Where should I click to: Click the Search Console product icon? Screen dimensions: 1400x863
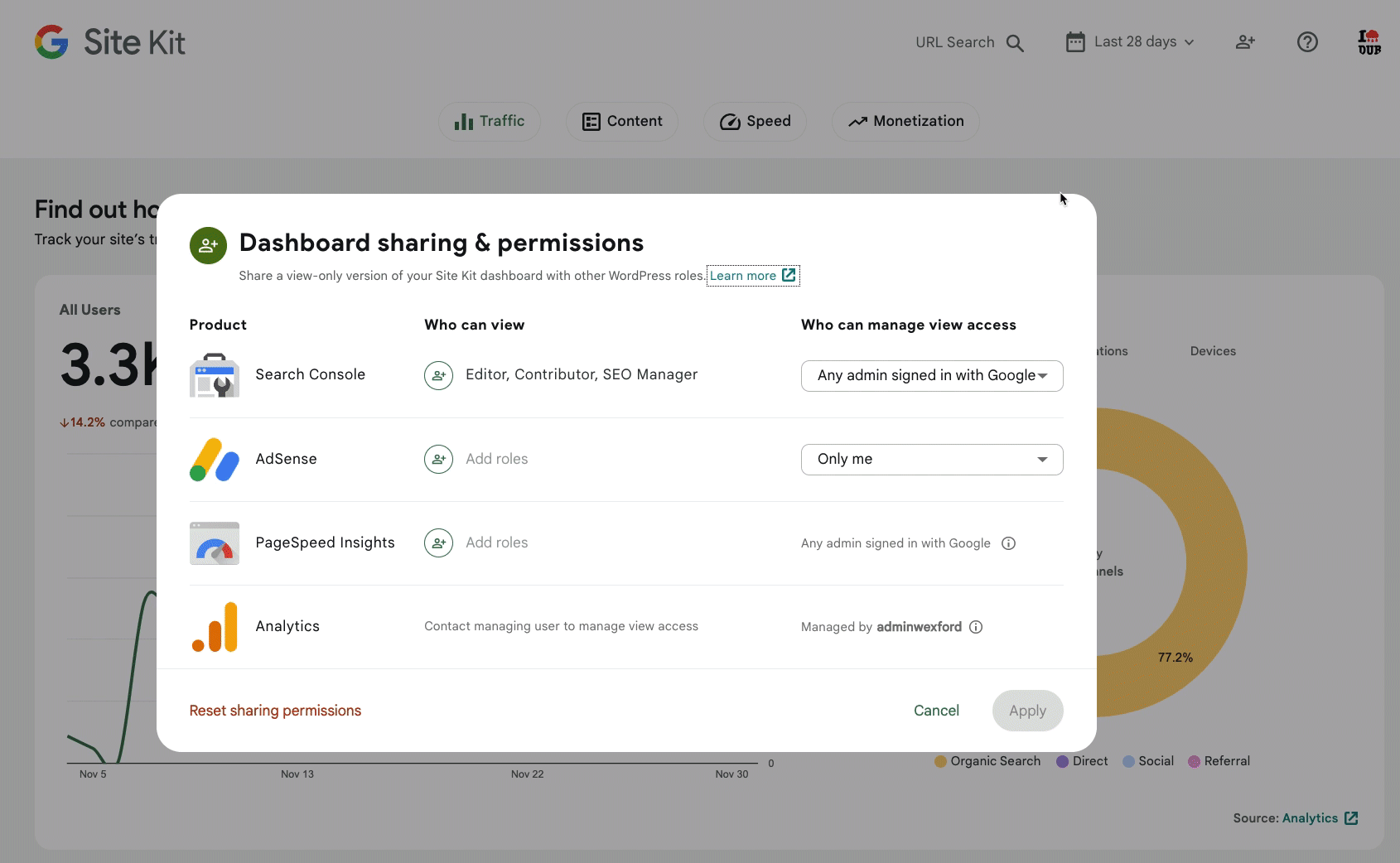click(x=215, y=375)
